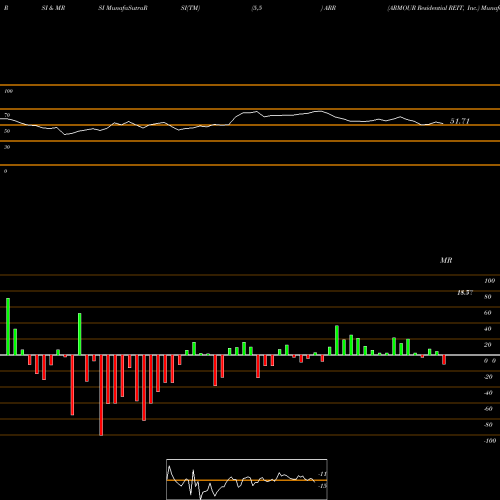The image size is (500, 500).
Task: Click the -60 axis label in MR panel
Action: (488, 409)
